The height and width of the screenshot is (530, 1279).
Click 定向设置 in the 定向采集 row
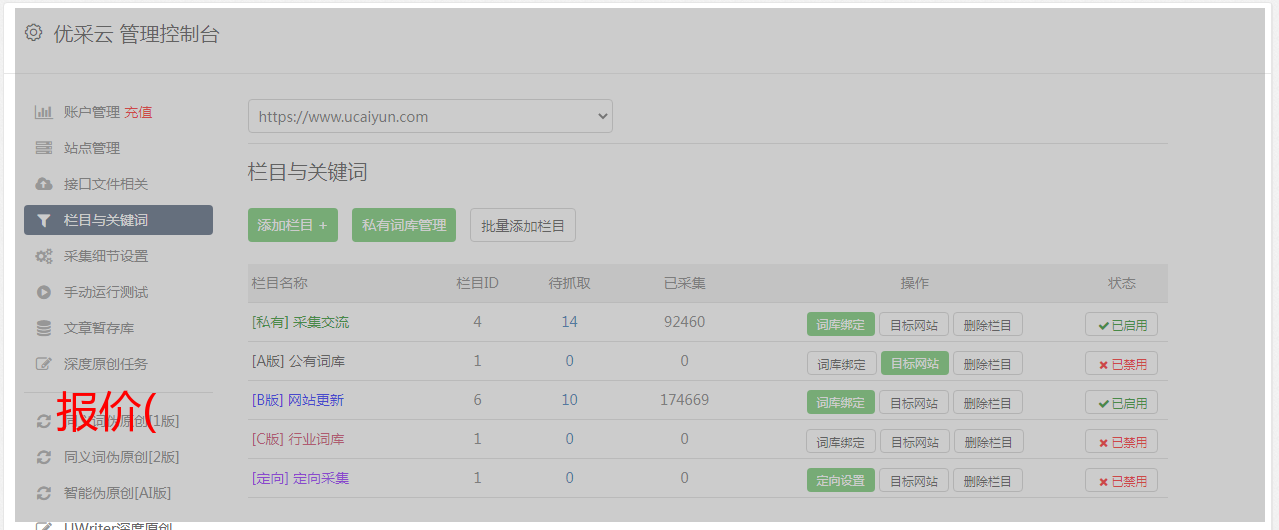pyautogui.click(x=841, y=480)
